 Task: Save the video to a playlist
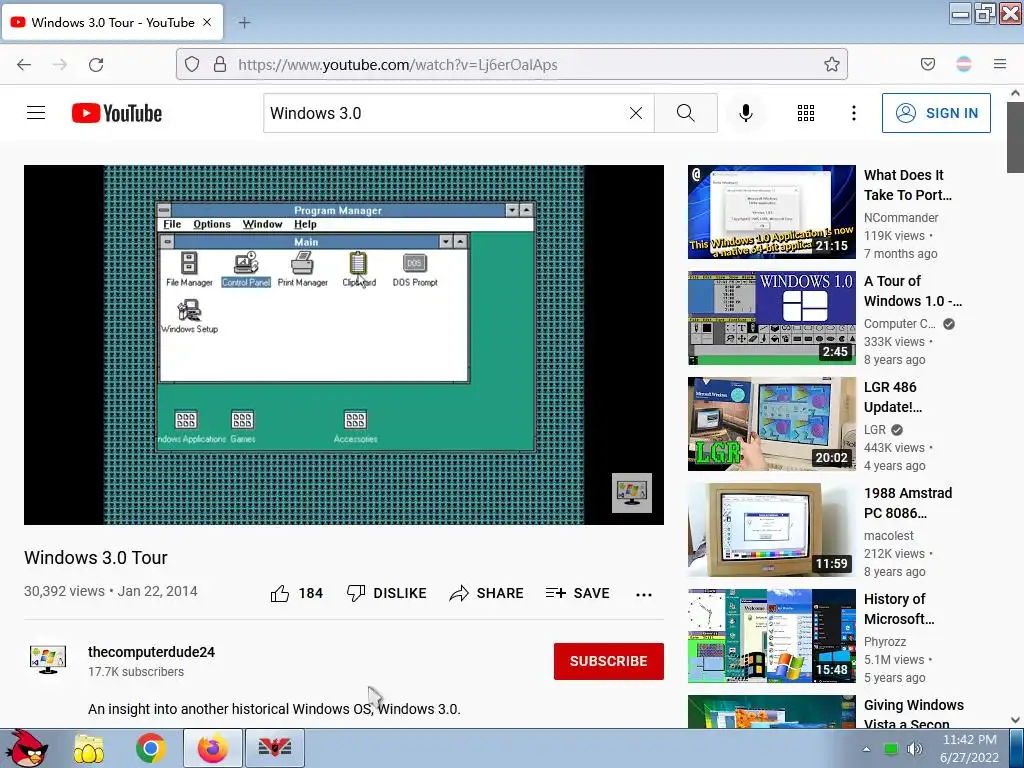pyautogui.click(x=577, y=593)
